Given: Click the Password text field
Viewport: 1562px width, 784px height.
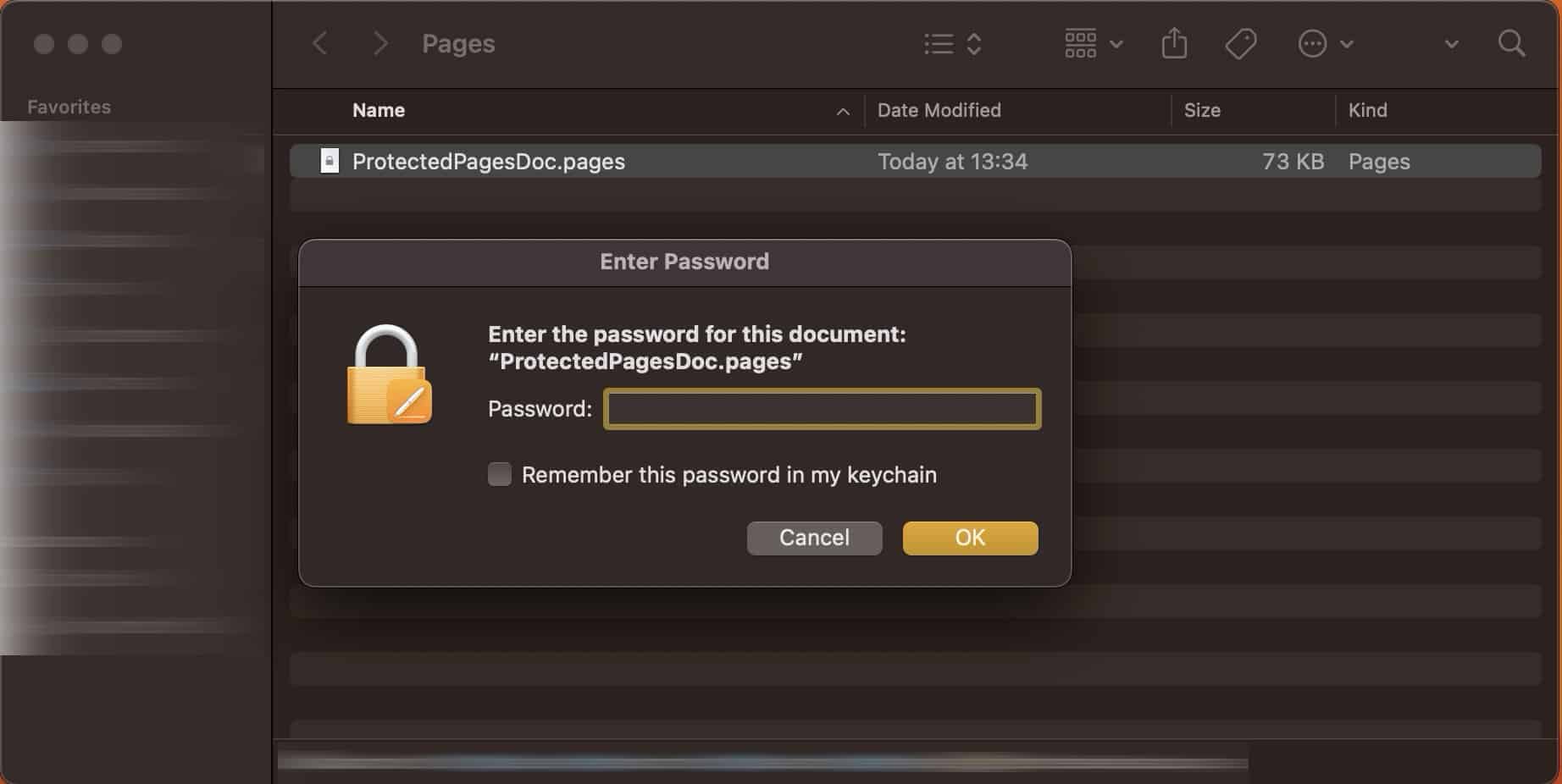Looking at the screenshot, I should coord(822,409).
